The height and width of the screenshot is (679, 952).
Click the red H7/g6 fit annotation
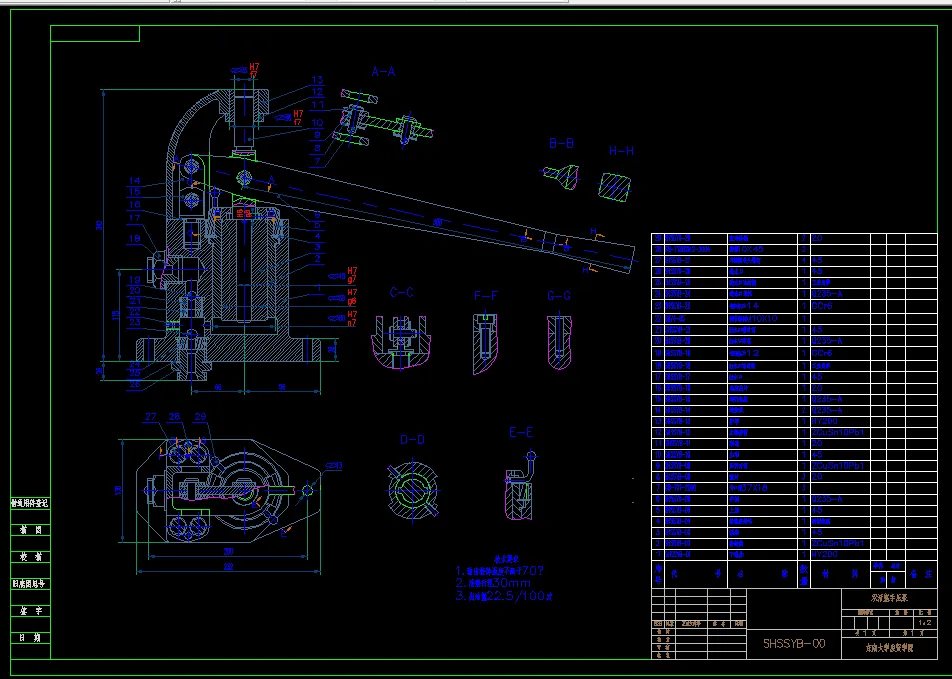pyautogui.click(x=352, y=296)
